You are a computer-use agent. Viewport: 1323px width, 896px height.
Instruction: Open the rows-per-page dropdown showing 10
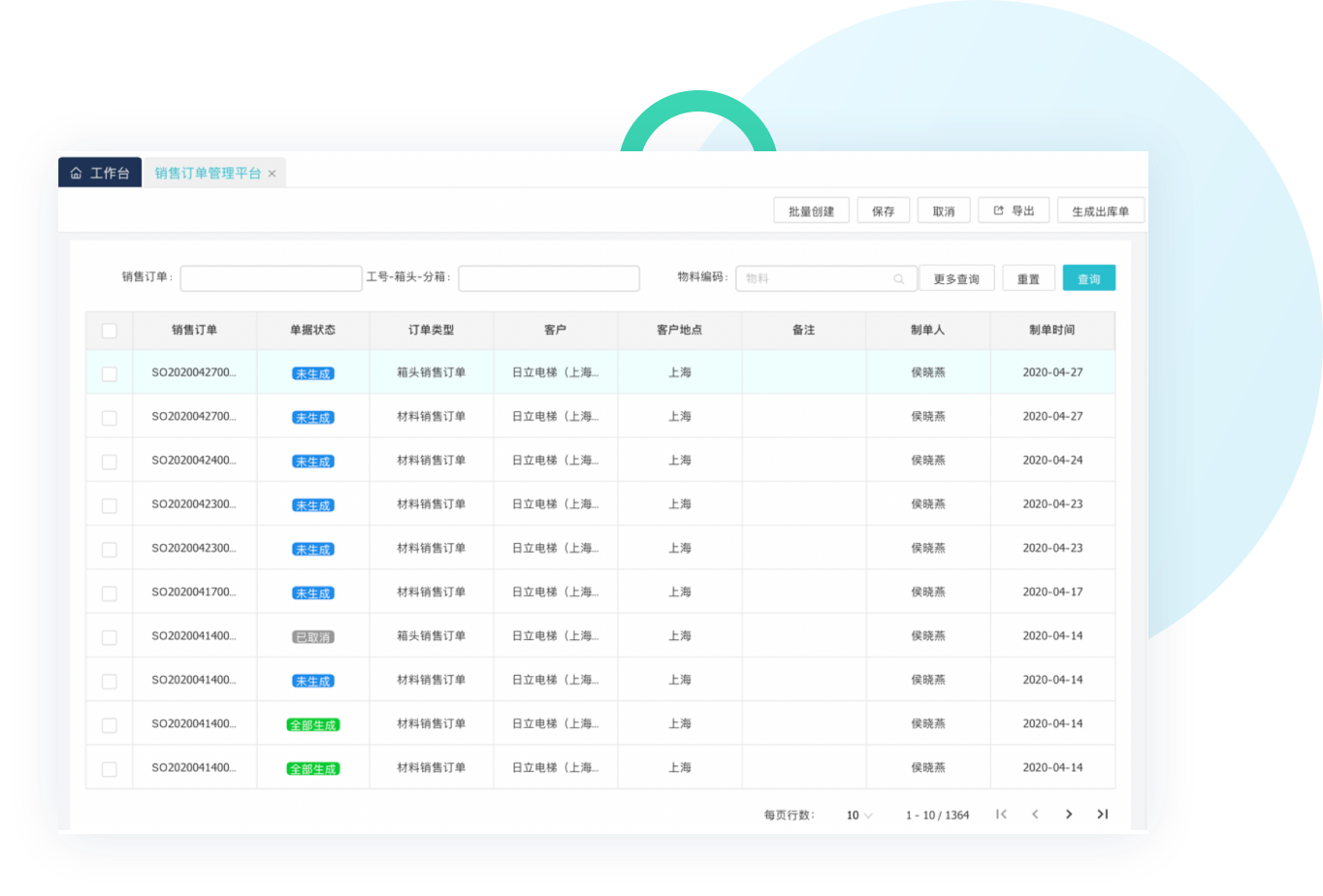(858, 816)
